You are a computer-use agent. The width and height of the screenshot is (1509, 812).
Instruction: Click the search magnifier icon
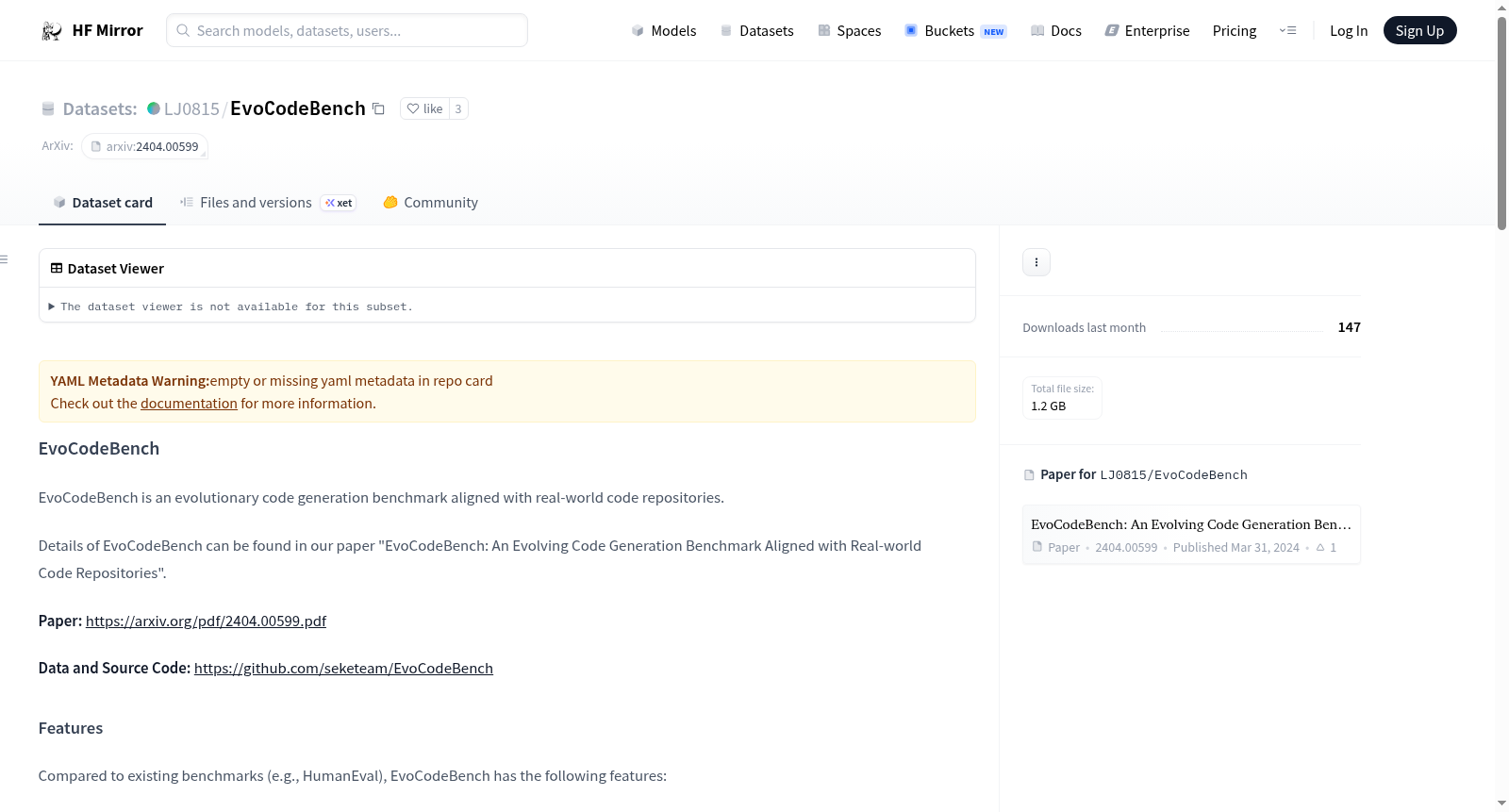pyautogui.click(x=183, y=30)
